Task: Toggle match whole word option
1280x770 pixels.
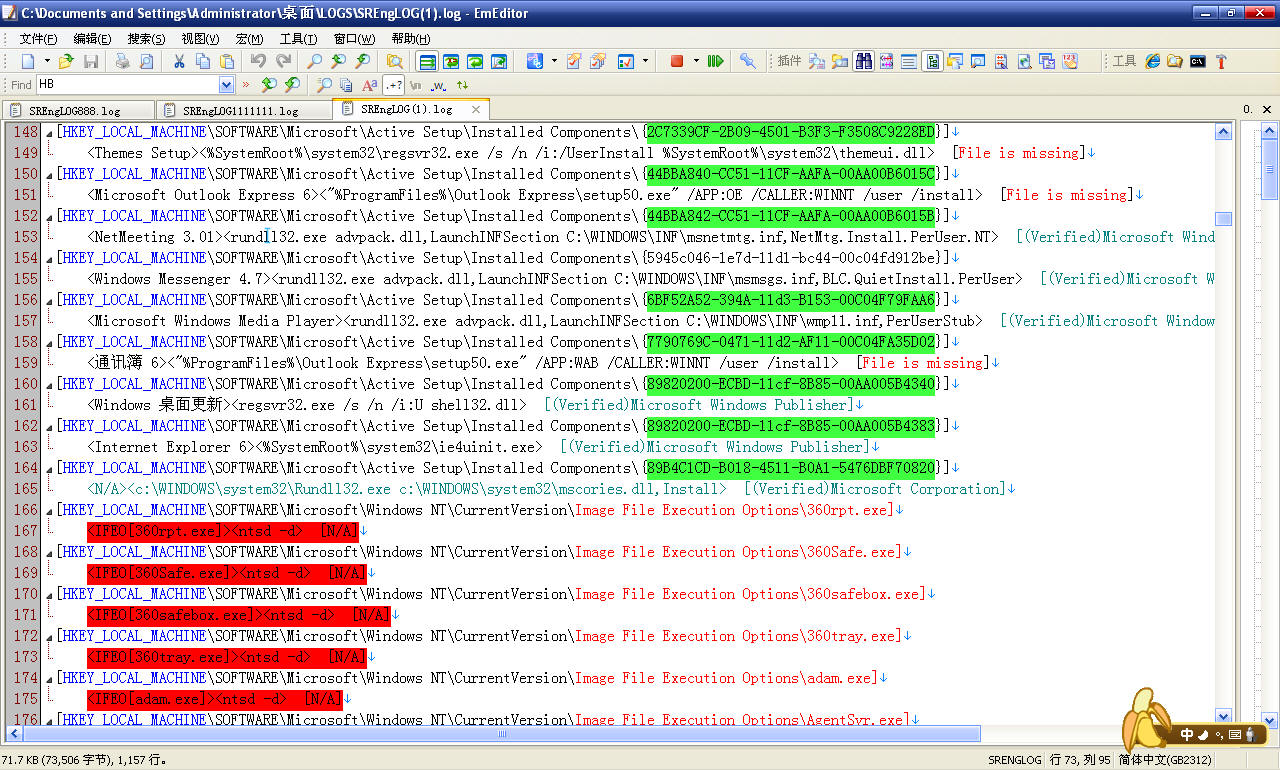Action: click(x=438, y=85)
